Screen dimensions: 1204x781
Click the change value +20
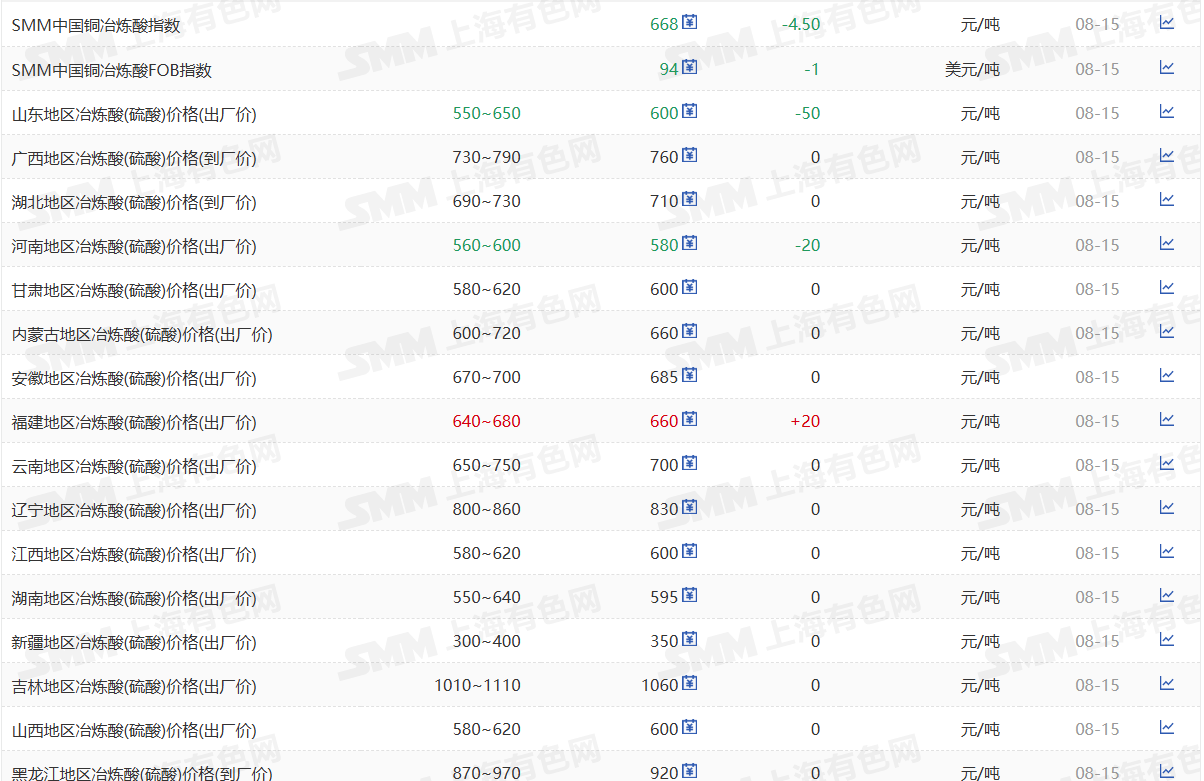(805, 421)
